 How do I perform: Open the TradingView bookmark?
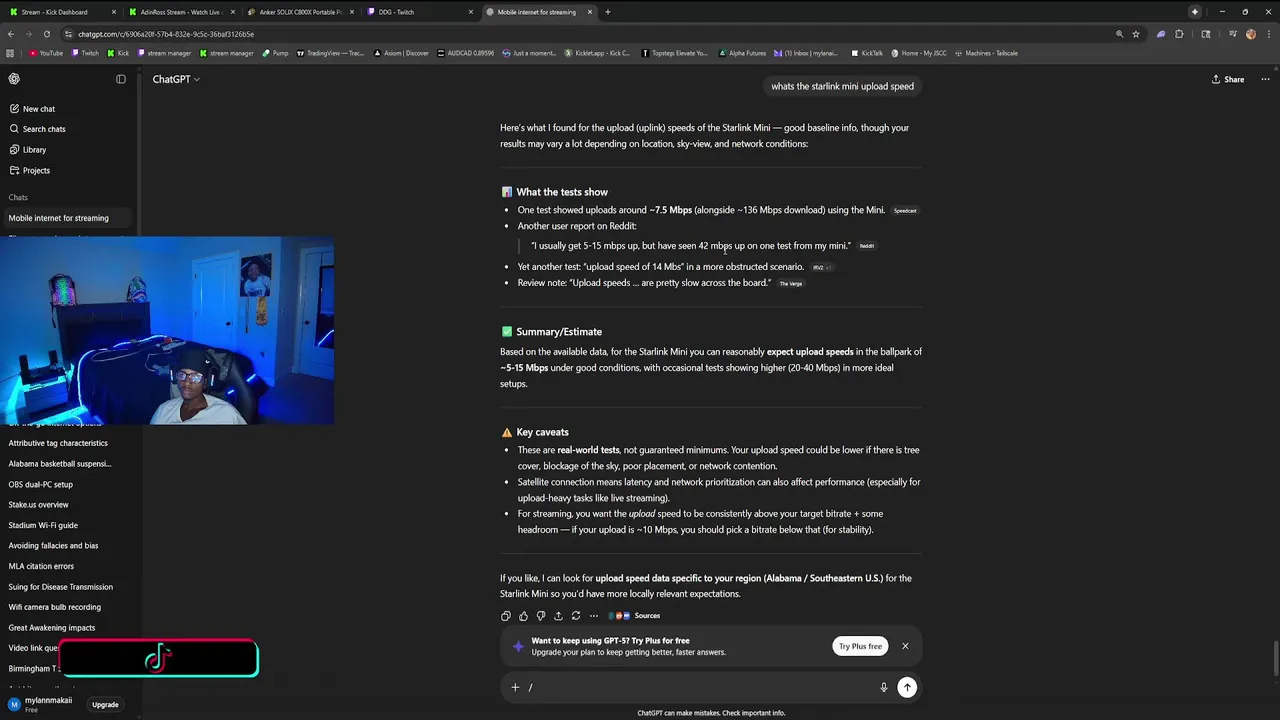331,53
